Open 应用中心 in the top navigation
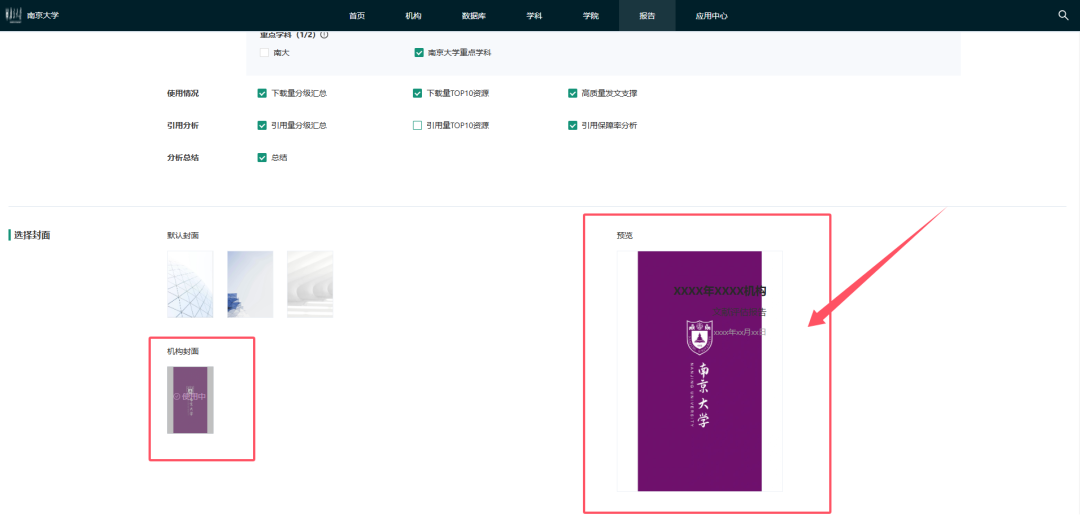1080x515 pixels. (711, 16)
